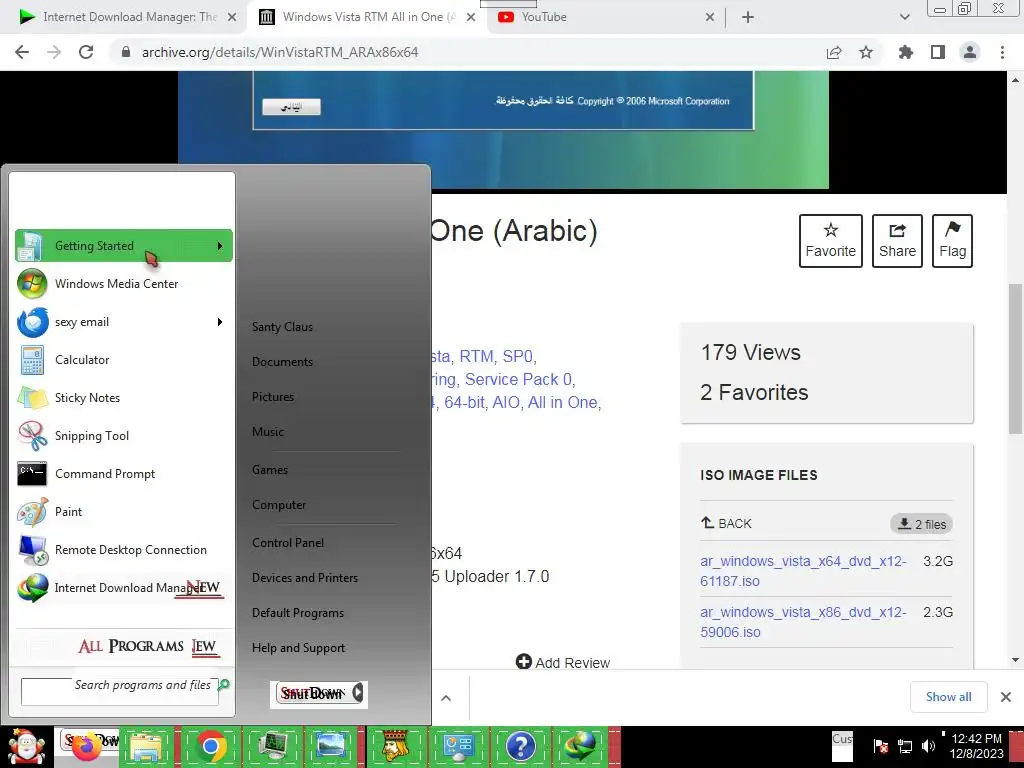Screen dimensions: 1024x768
Task: Launch Command Prompt
Action: pos(123,473)
